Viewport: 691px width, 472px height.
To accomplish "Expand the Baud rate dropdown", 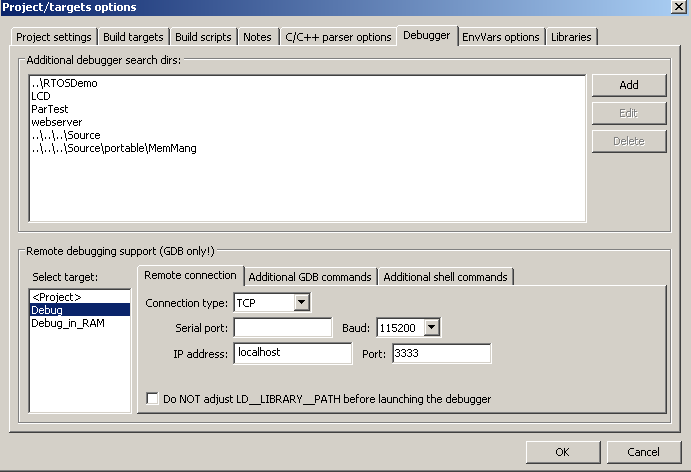I will [x=432, y=327].
